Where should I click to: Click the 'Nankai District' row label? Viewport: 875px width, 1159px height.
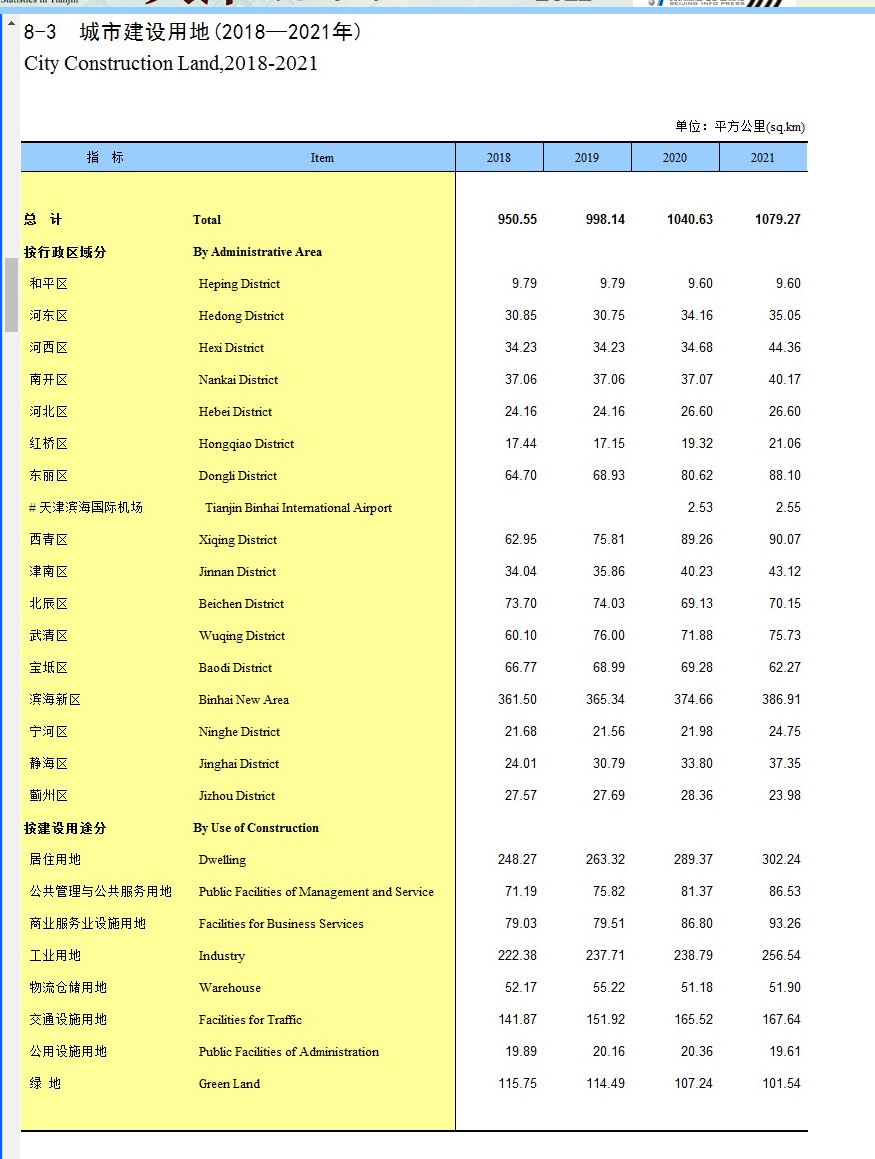coord(238,380)
